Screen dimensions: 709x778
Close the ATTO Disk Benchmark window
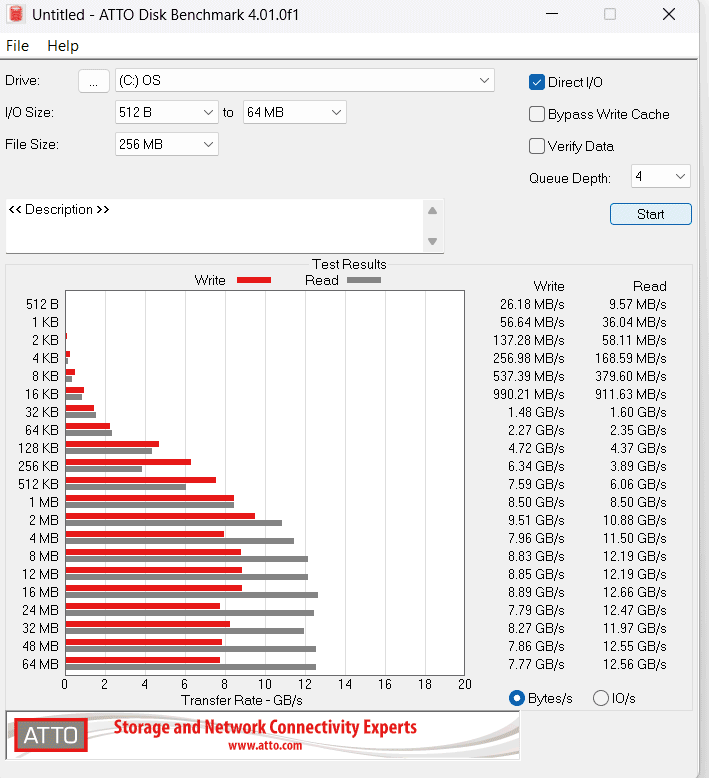tap(669, 14)
